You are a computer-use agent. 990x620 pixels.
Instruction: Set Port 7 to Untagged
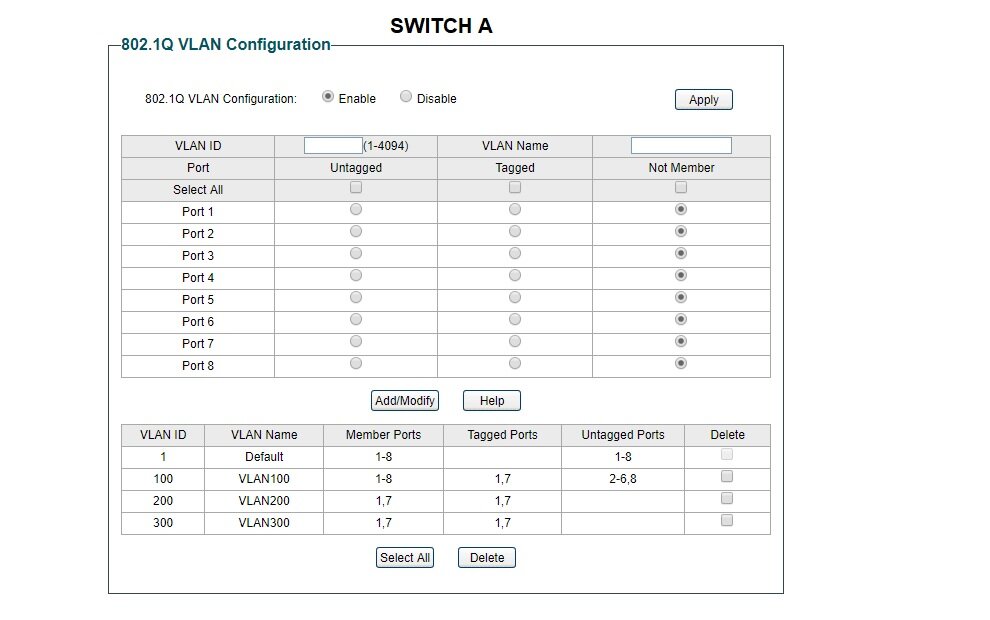(356, 342)
